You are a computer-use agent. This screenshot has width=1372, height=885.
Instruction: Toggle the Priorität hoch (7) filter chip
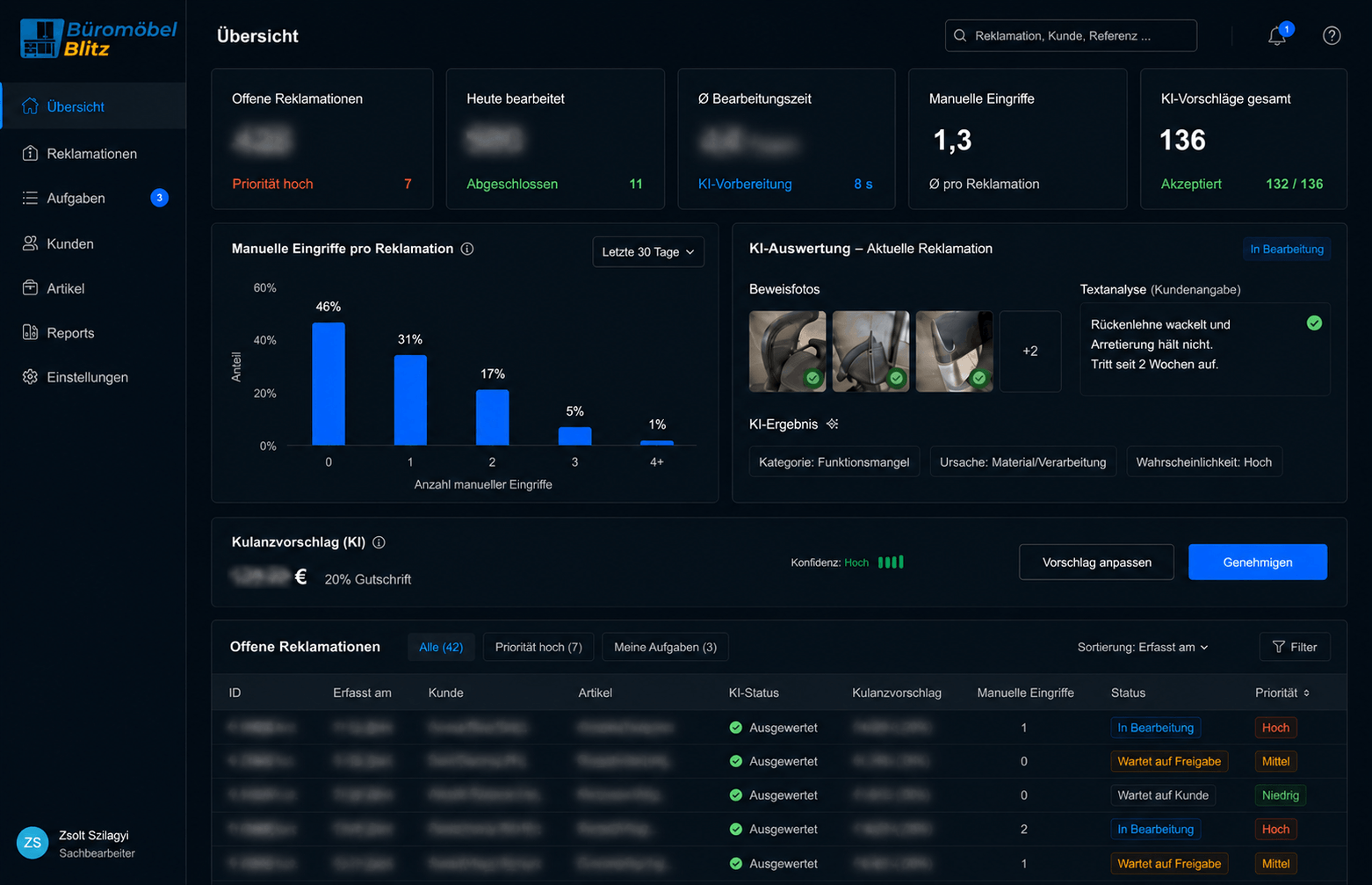(538, 647)
